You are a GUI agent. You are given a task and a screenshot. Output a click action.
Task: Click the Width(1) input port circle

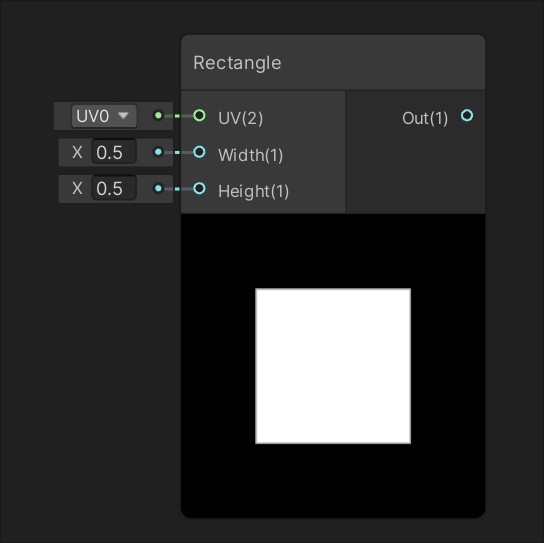(x=199, y=152)
